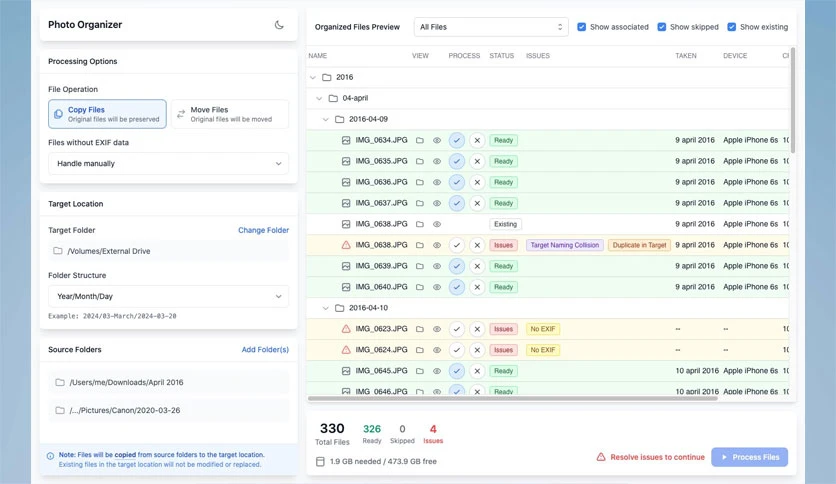The image size is (836, 484).
Task: Click the Resolve issues to continue warning
Action: point(650,457)
